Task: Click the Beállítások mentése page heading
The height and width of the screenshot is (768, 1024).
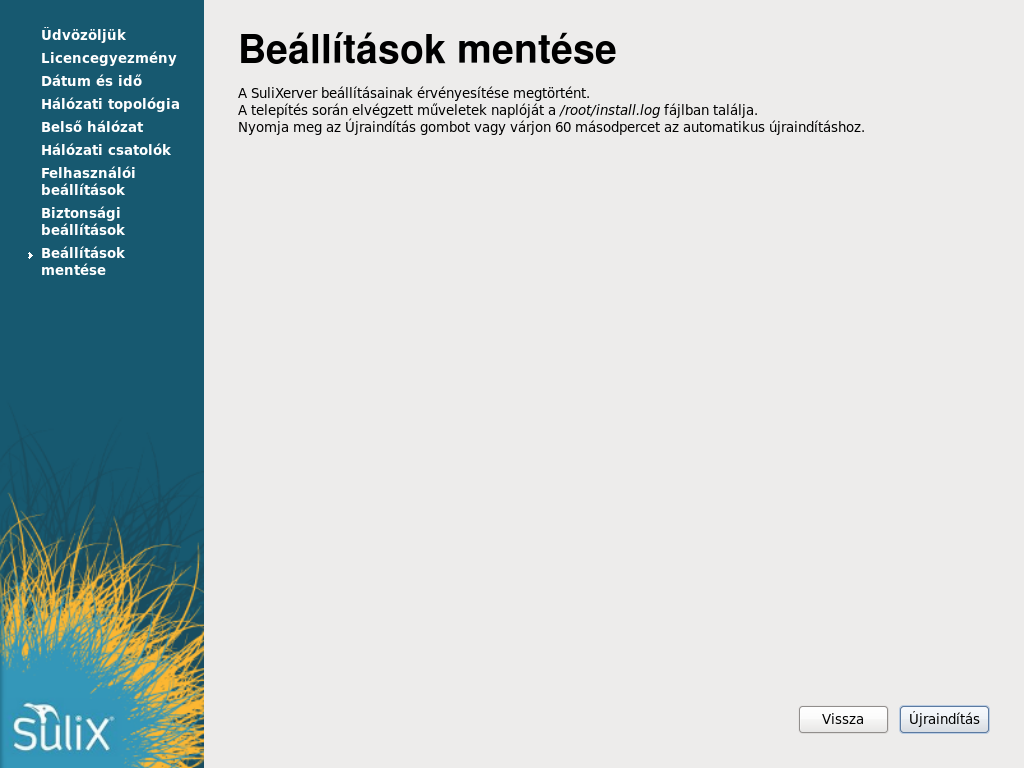Action: [427, 49]
